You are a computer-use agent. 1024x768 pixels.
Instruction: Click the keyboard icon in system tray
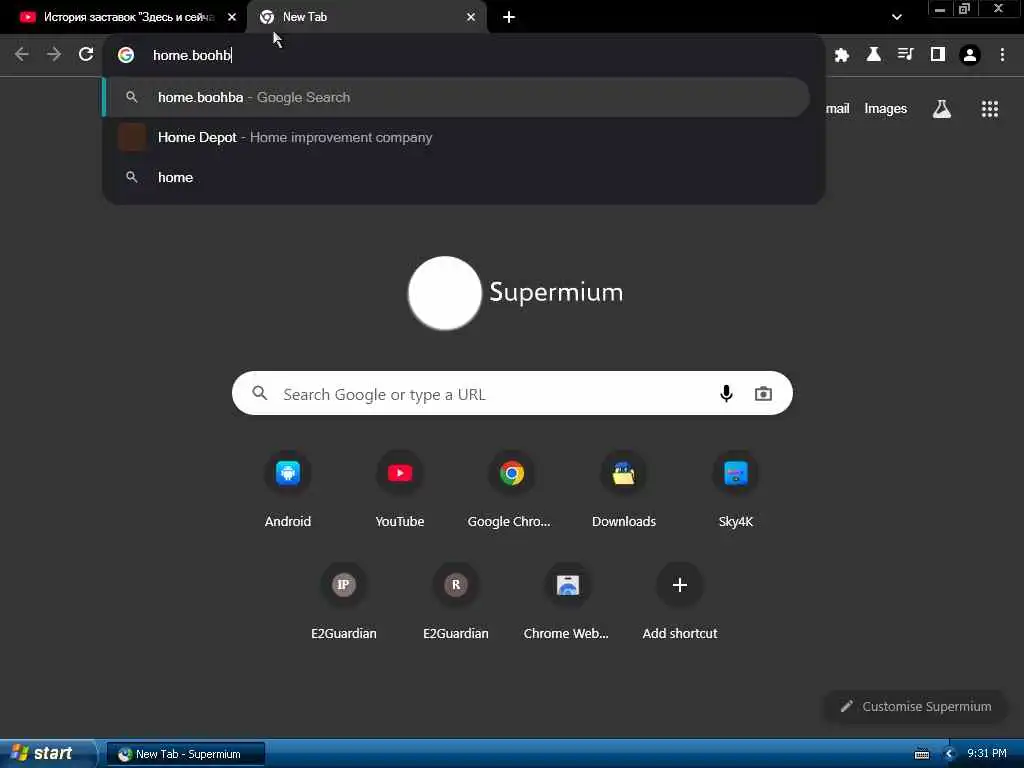pos(921,754)
